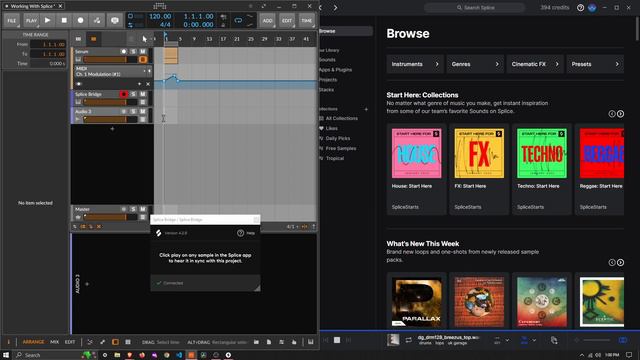Disarm the red record button on Splice Bridge

click(123, 94)
